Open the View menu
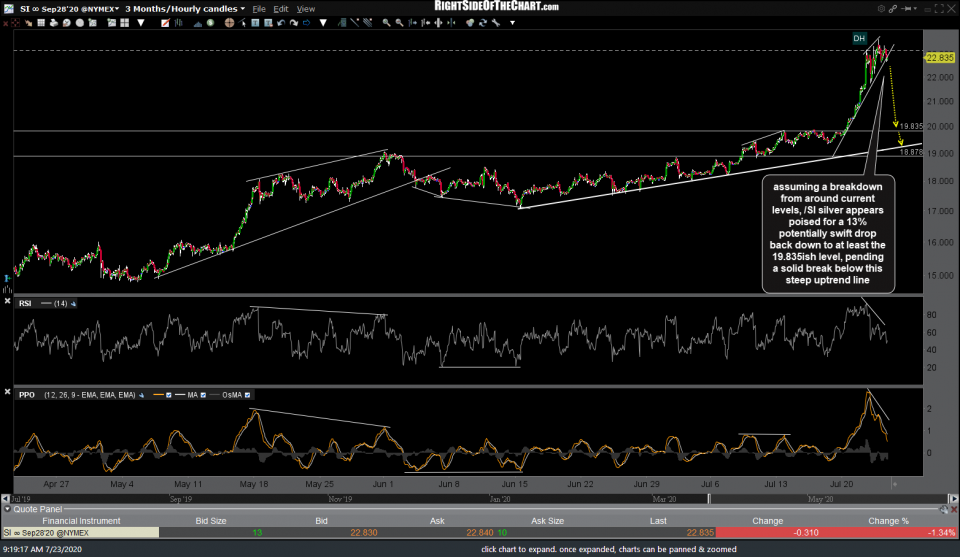Screen dimensions: 960x557 [306, 9]
